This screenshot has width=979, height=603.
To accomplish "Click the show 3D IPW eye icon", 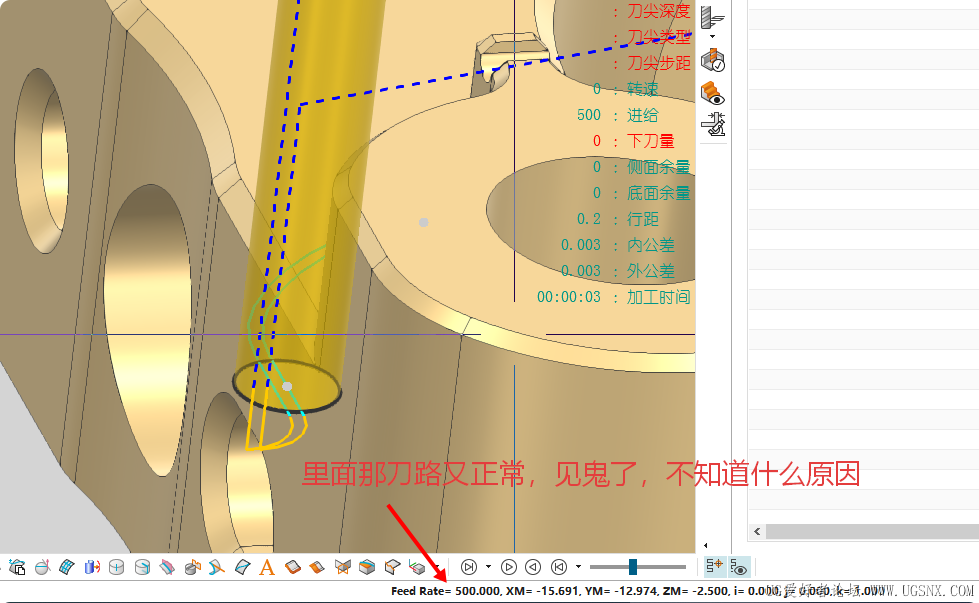I will [x=712, y=93].
